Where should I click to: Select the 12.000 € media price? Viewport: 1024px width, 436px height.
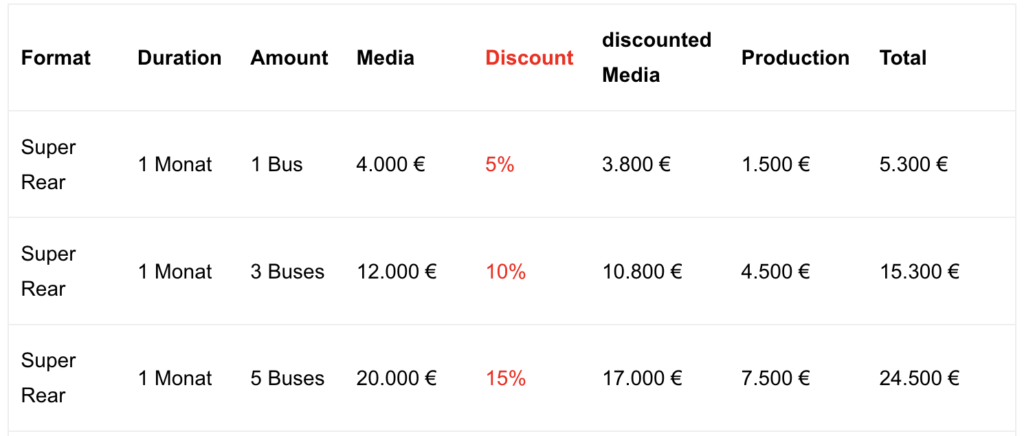pos(397,271)
